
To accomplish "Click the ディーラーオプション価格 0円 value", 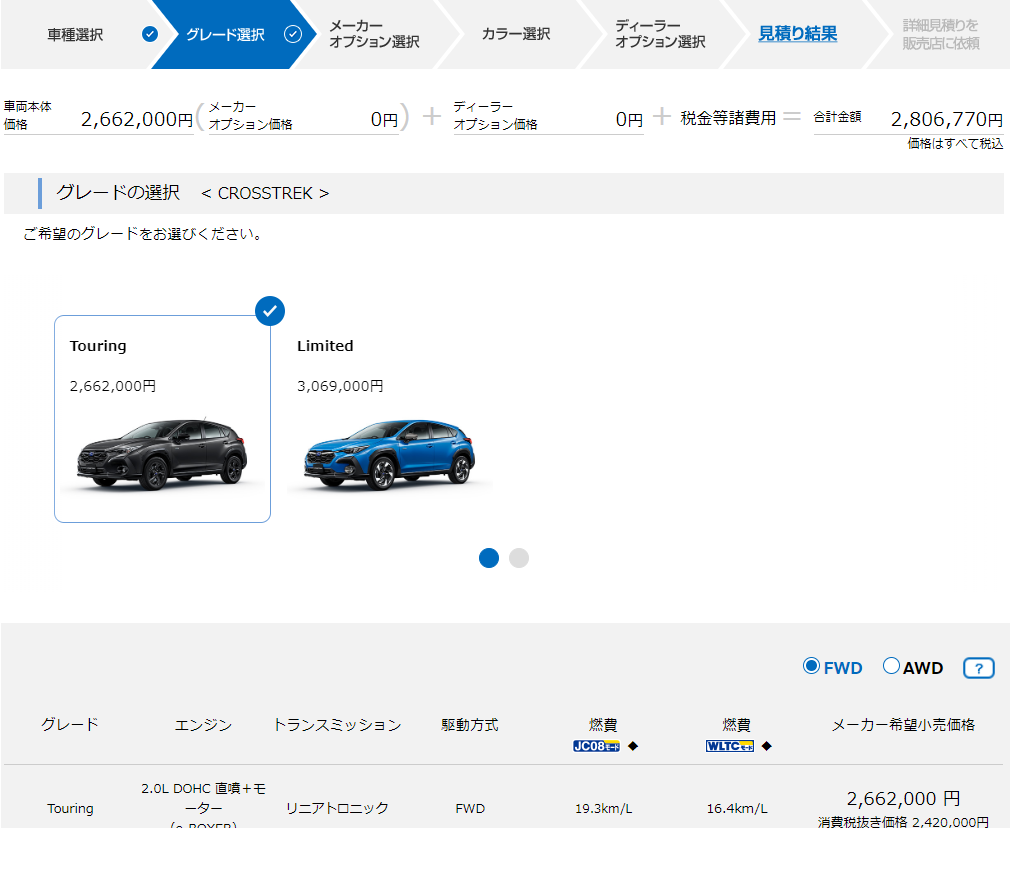I will pos(629,119).
